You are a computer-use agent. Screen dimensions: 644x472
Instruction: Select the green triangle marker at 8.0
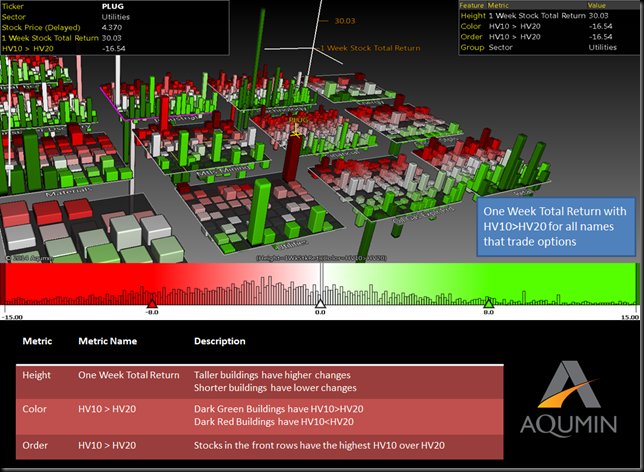pos(488,304)
